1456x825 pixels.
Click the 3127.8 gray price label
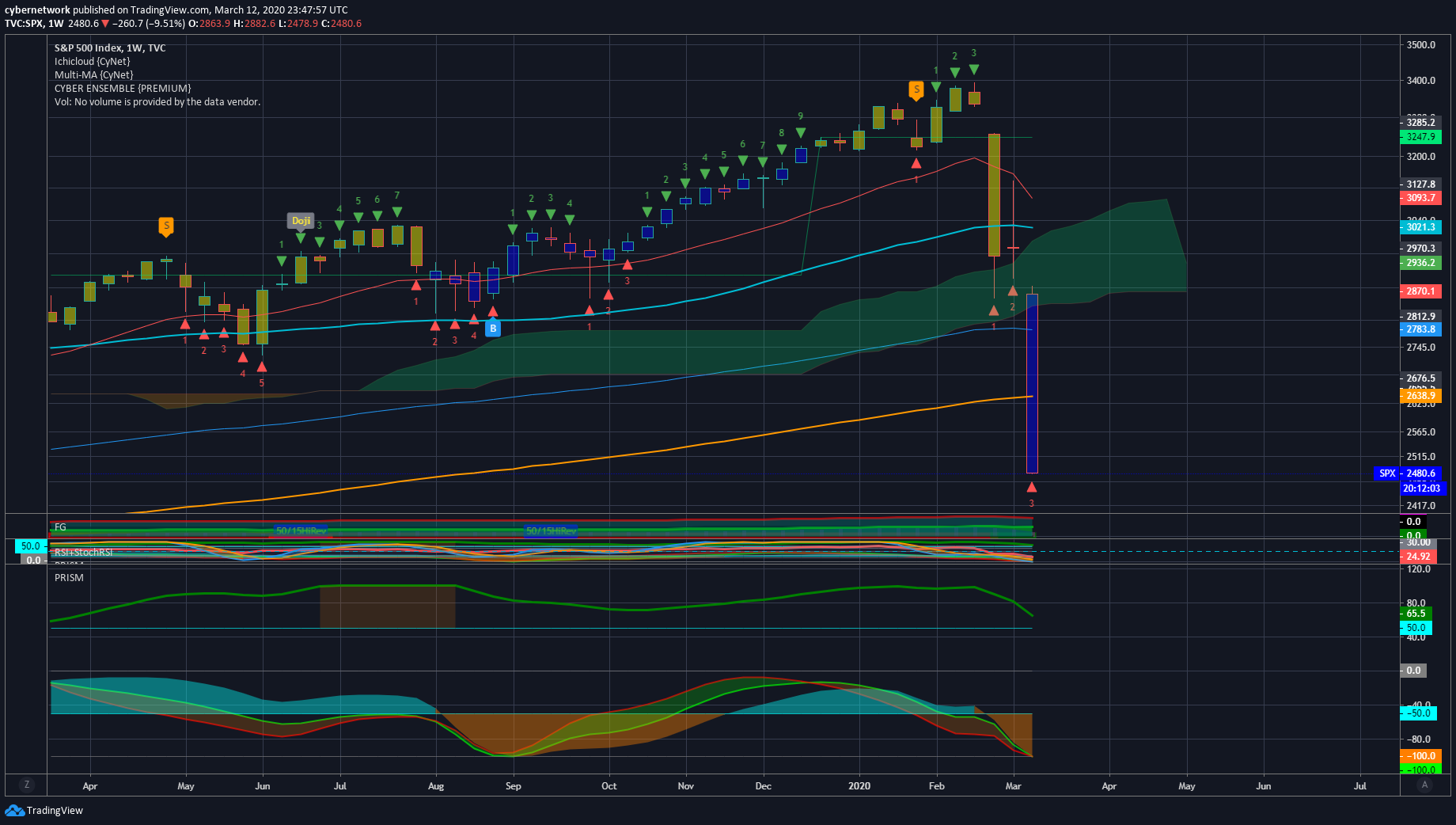tap(1420, 184)
